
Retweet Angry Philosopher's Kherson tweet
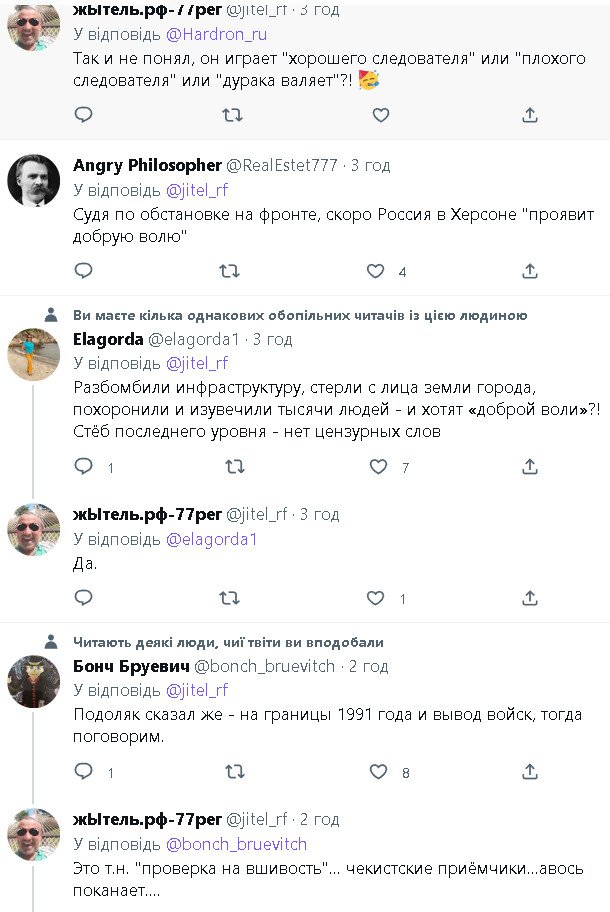(x=229, y=271)
